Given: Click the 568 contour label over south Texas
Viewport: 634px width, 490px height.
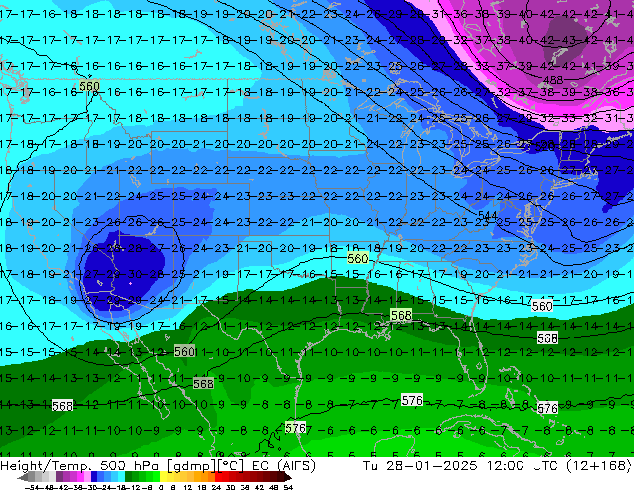Looking at the screenshot, I should coord(203,383).
